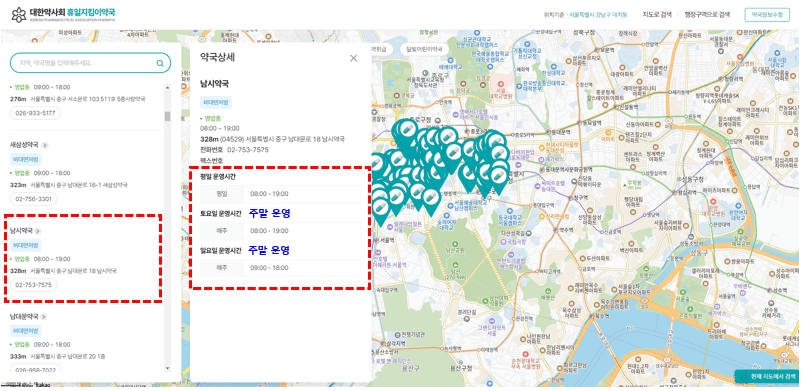Click 용산구청 label on the map
Screen dimensions: 803x391
point(461,367)
